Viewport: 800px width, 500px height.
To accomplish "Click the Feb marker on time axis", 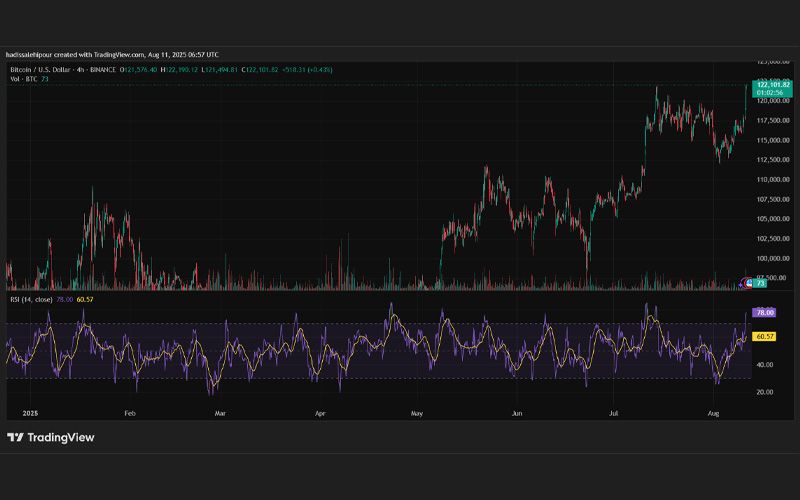I will (130, 413).
